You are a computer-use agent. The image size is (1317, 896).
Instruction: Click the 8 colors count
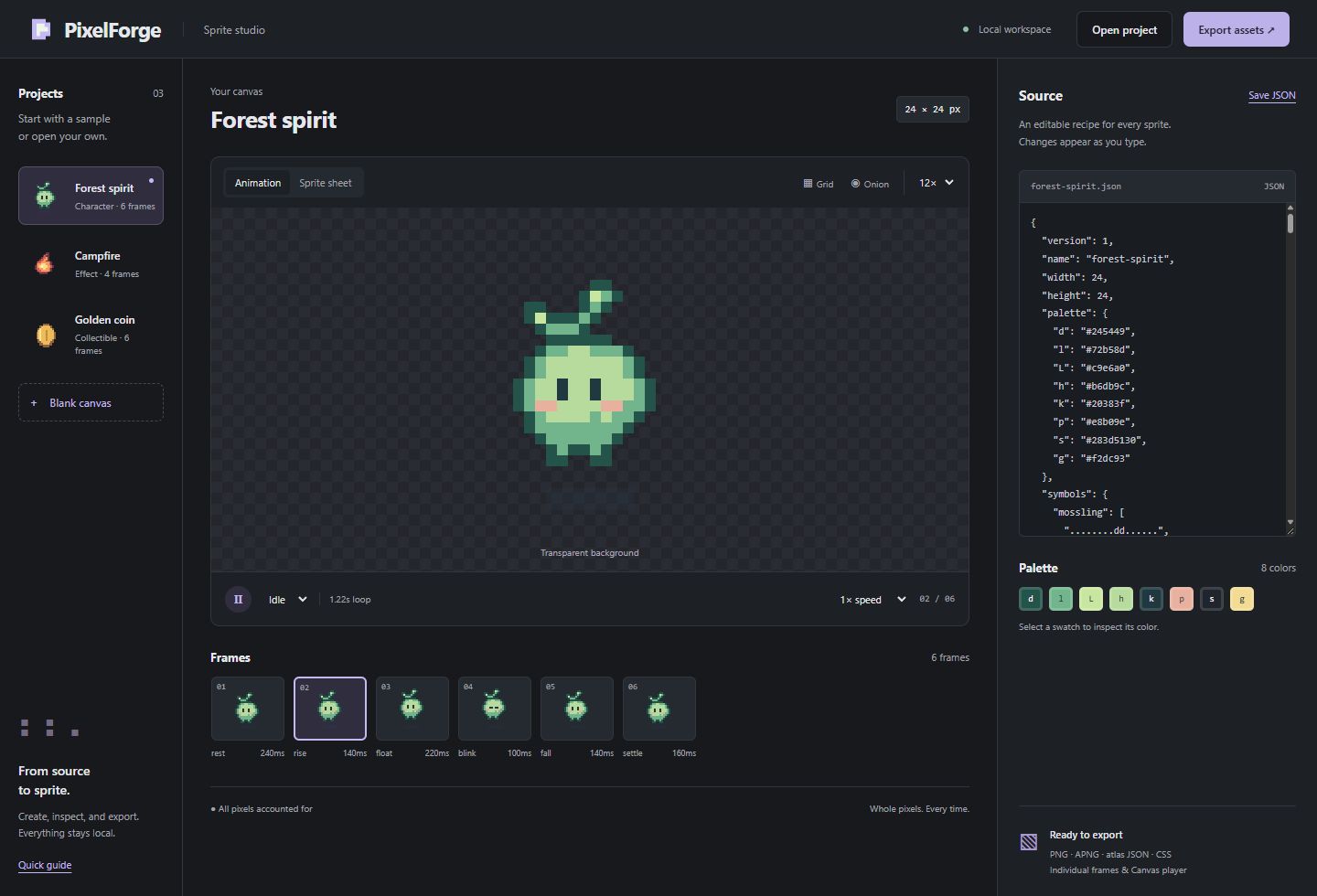click(x=1279, y=568)
